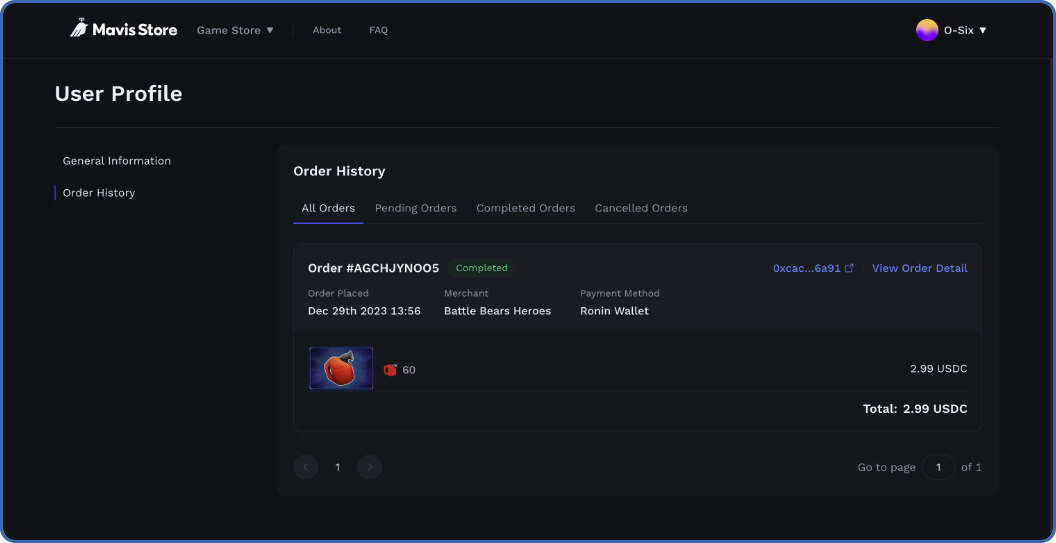Click the order date Dec 29th 2023 13:56

[364, 311]
